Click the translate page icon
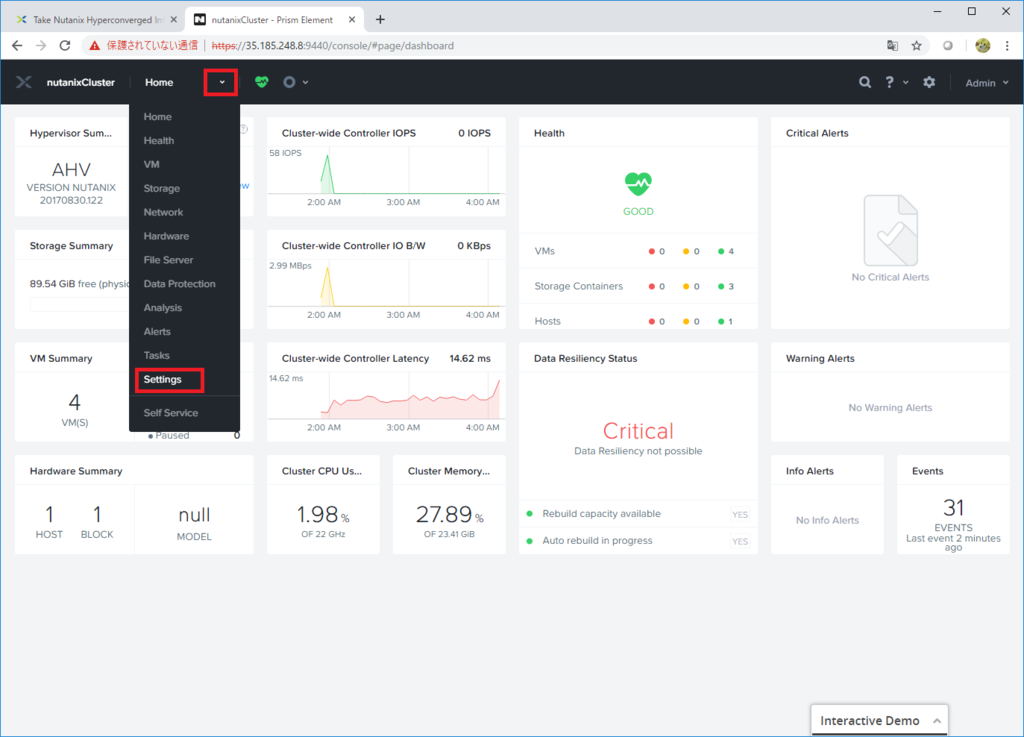Viewport: 1024px width, 737px height. tap(892, 46)
